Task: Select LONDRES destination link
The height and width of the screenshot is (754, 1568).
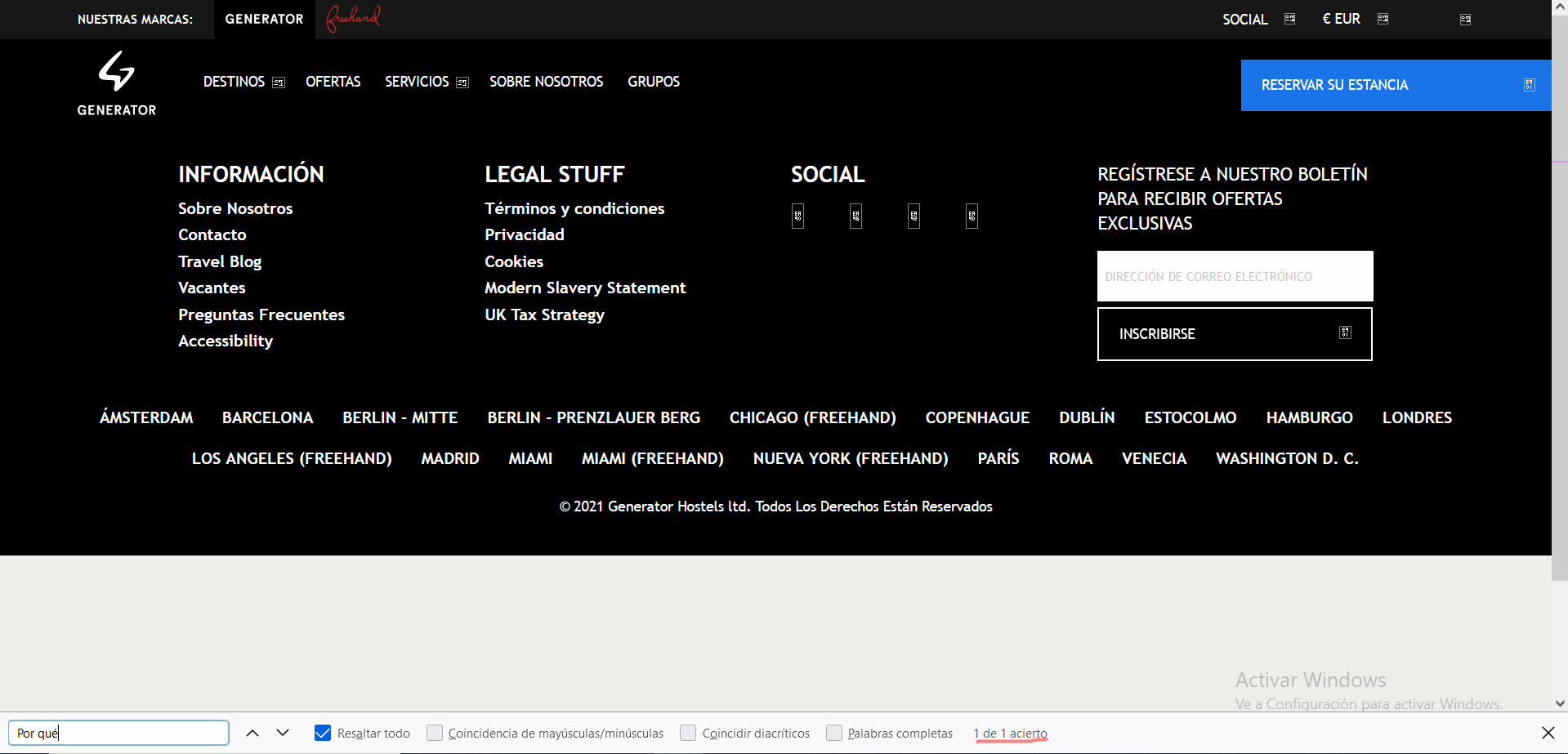Action: 1417,417
